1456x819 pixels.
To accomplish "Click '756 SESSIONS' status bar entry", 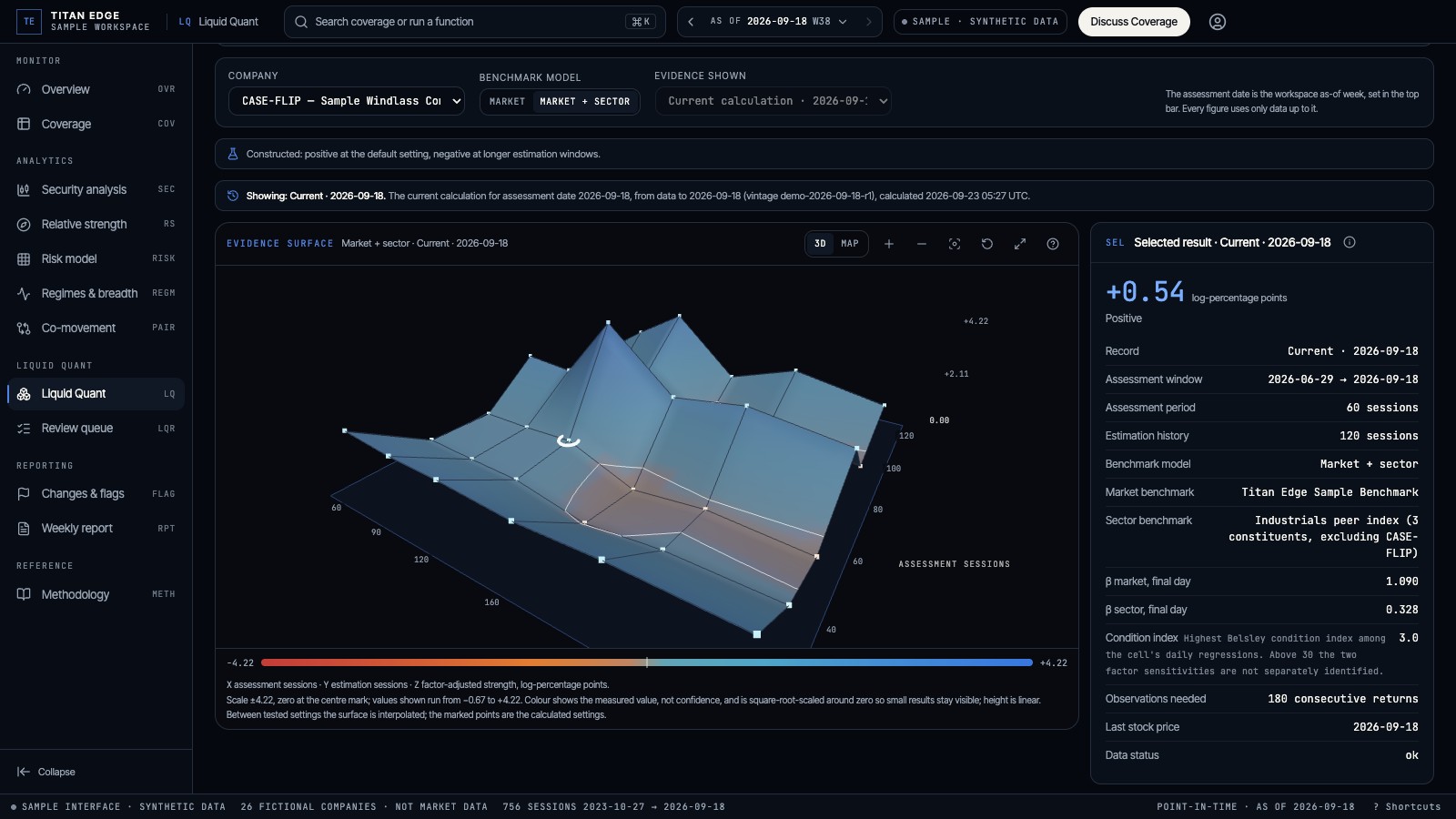I will [x=613, y=807].
